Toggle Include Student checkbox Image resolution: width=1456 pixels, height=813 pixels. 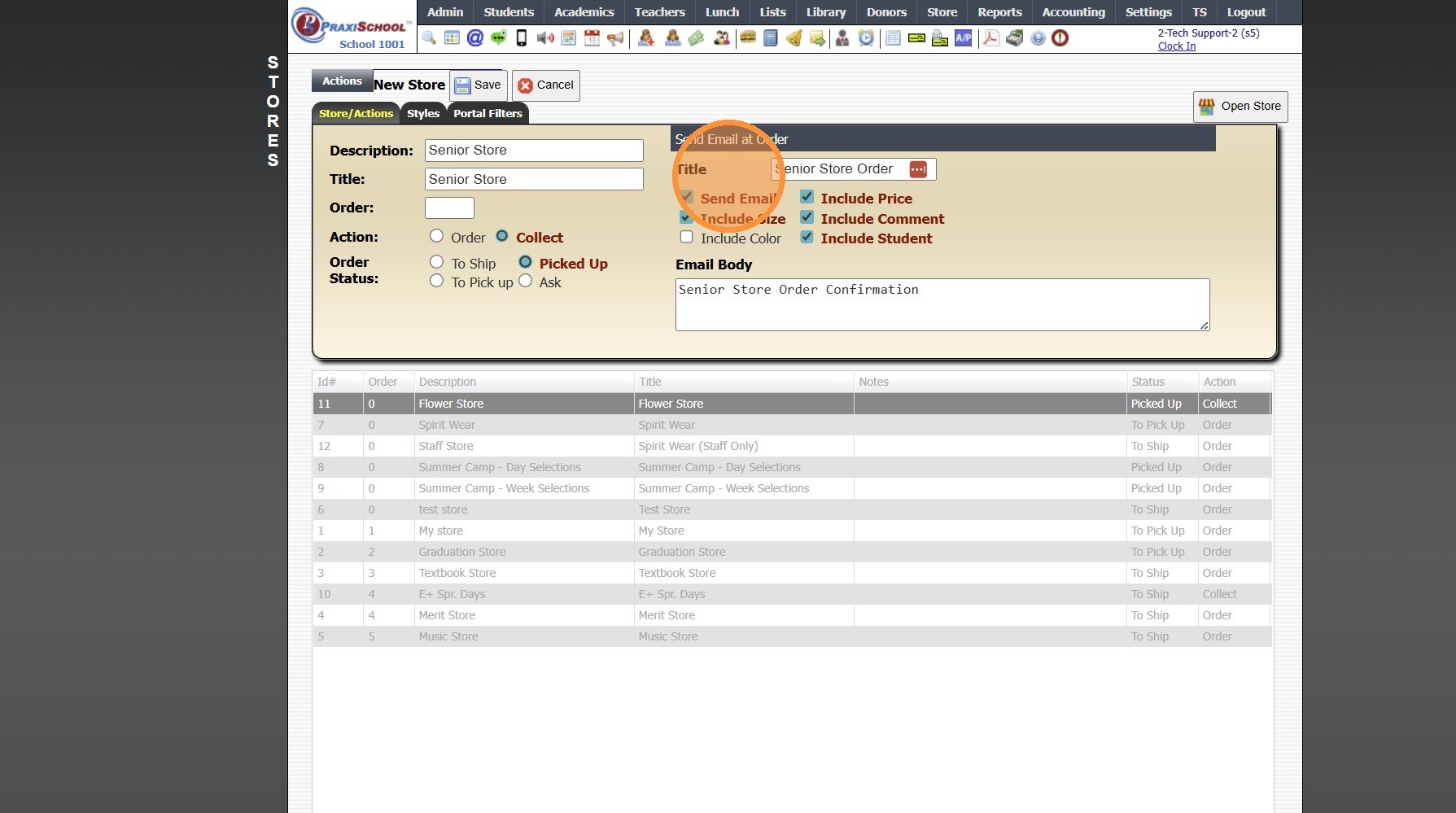pyautogui.click(x=807, y=237)
